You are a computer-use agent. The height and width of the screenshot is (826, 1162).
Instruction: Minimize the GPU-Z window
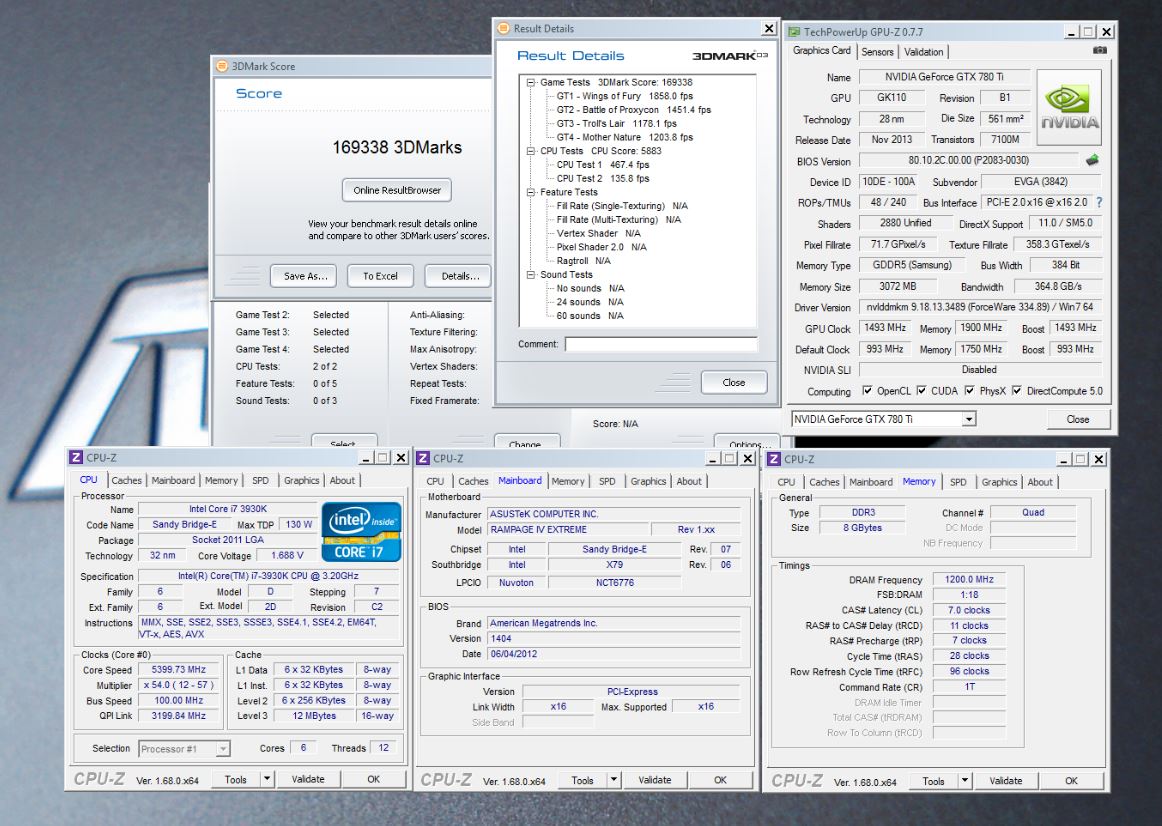pyautogui.click(x=1072, y=32)
